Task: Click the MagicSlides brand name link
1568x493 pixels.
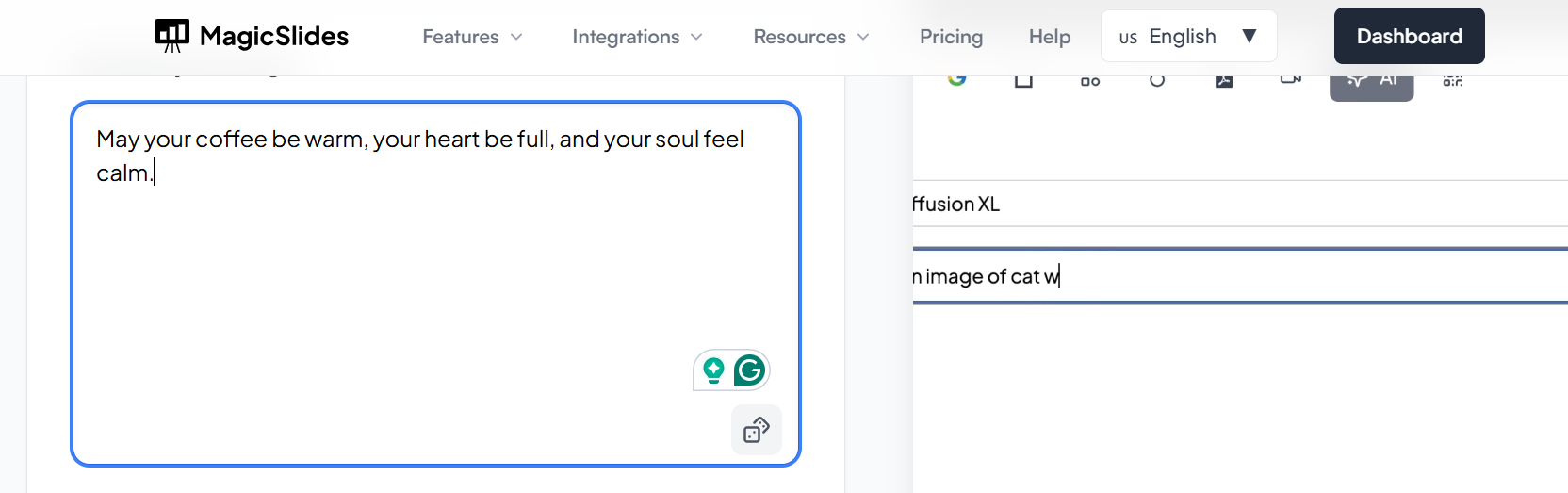Action: click(274, 37)
